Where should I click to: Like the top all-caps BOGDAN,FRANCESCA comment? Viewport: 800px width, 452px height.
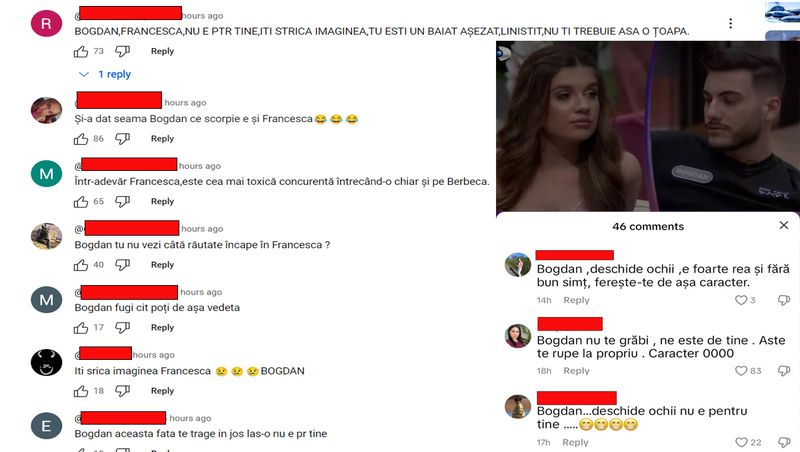click(x=81, y=52)
